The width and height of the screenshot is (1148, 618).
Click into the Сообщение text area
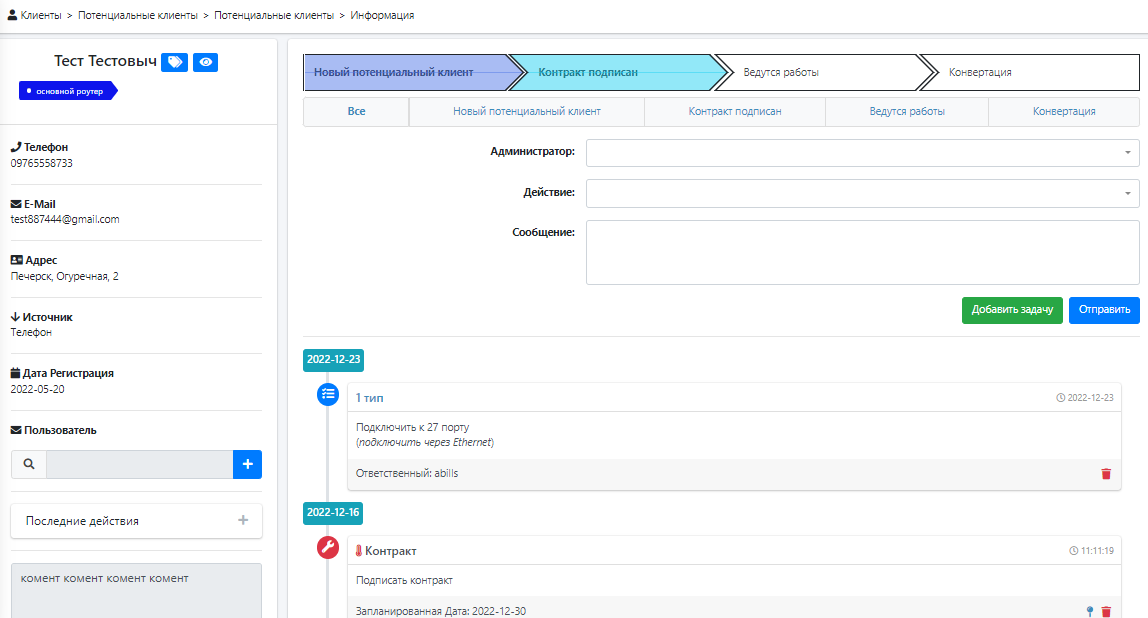click(862, 252)
